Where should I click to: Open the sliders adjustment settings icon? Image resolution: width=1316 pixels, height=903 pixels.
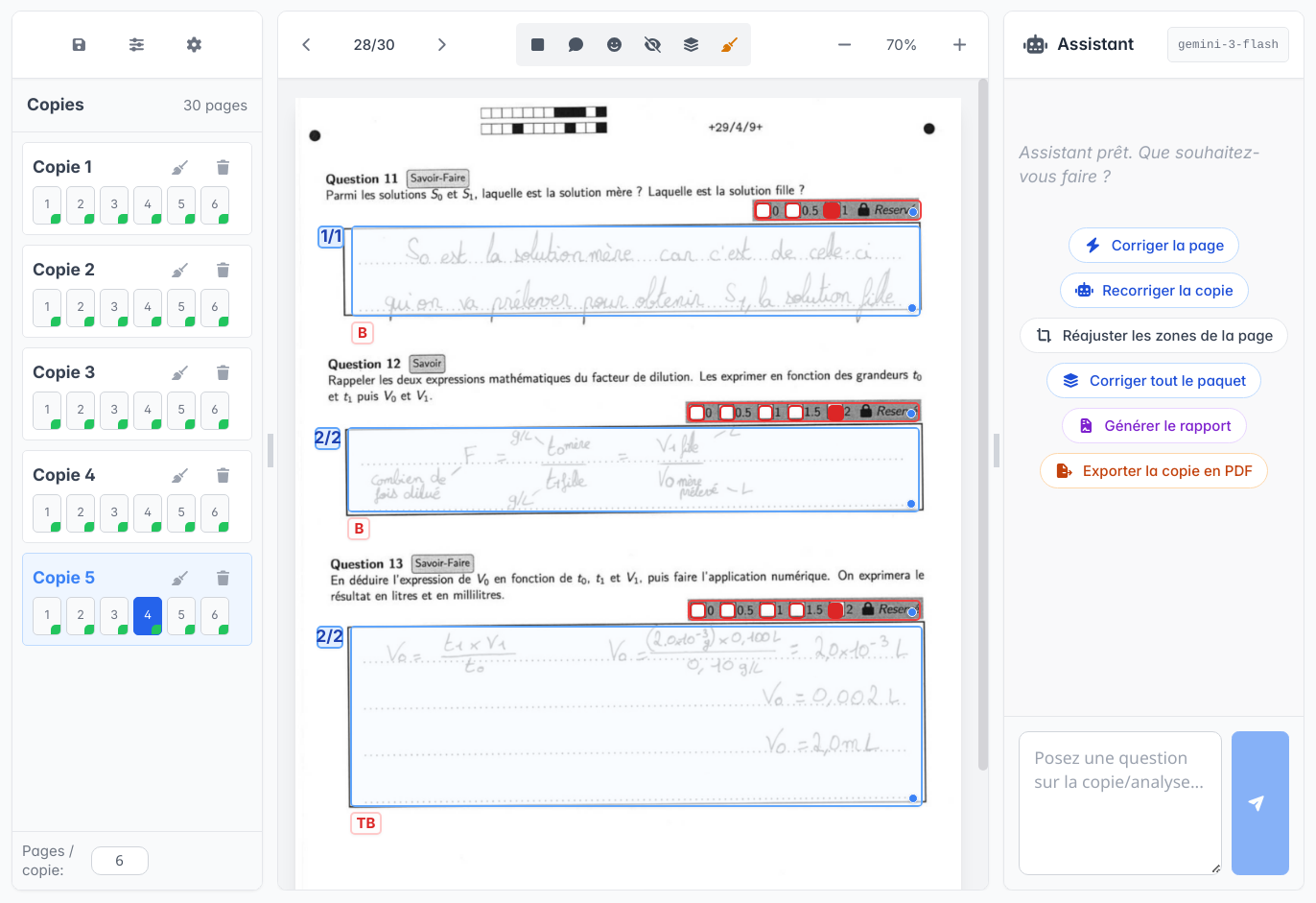(136, 45)
